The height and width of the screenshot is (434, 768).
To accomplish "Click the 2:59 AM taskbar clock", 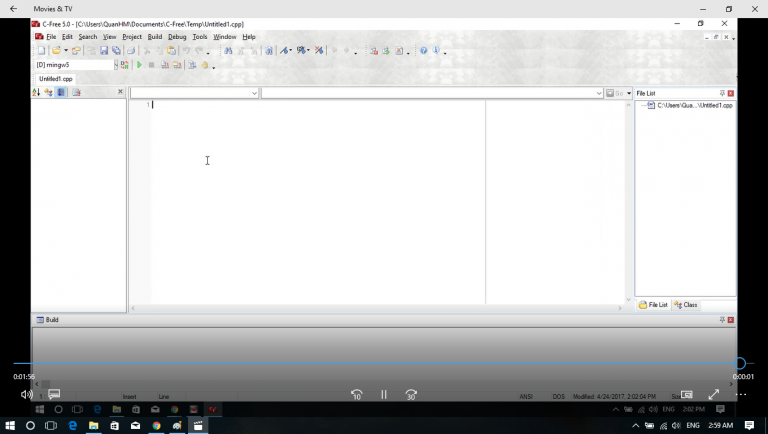I will click(x=720, y=425).
